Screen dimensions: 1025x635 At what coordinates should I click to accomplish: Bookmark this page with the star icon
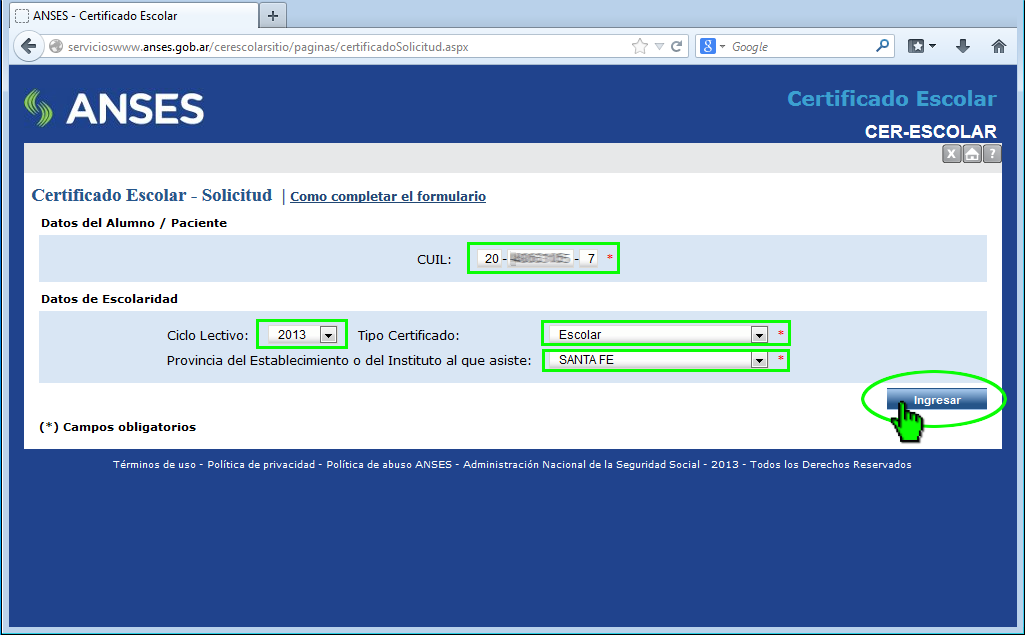coord(639,46)
